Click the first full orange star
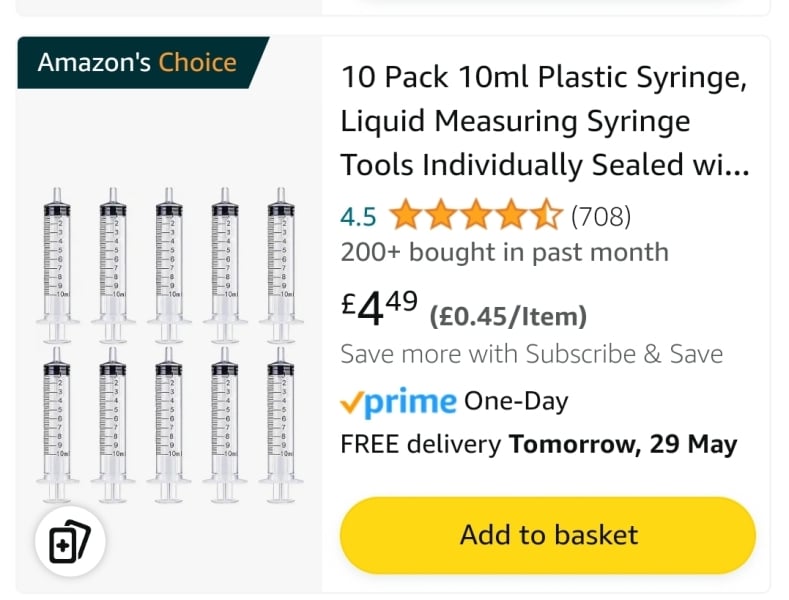The width and height of the screenshot is (789, 600). [x=405, y=215]
